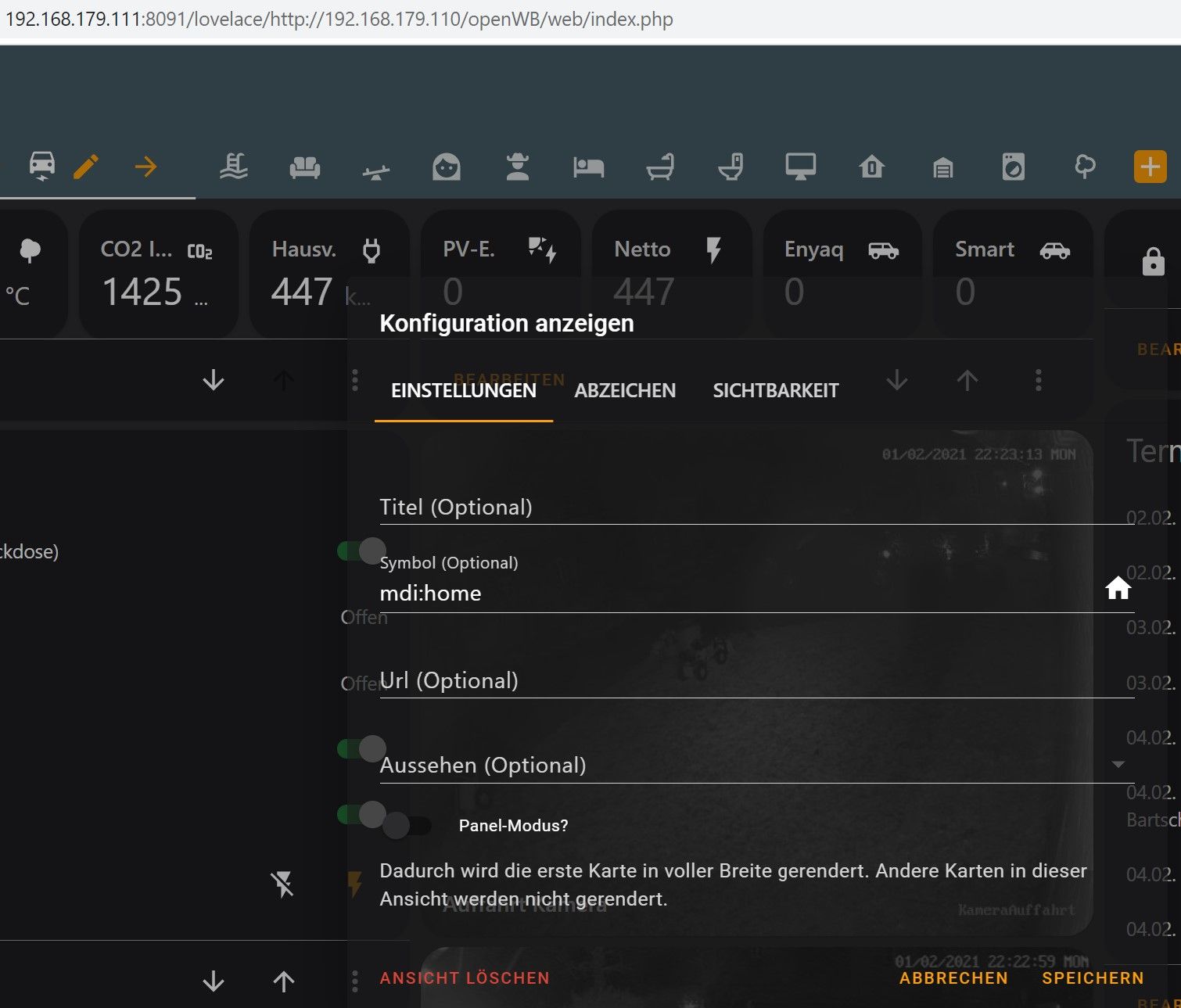Switch to the ABZEICHEN tab
This screenshot has width=1181, height=1008.
[625, 390]
